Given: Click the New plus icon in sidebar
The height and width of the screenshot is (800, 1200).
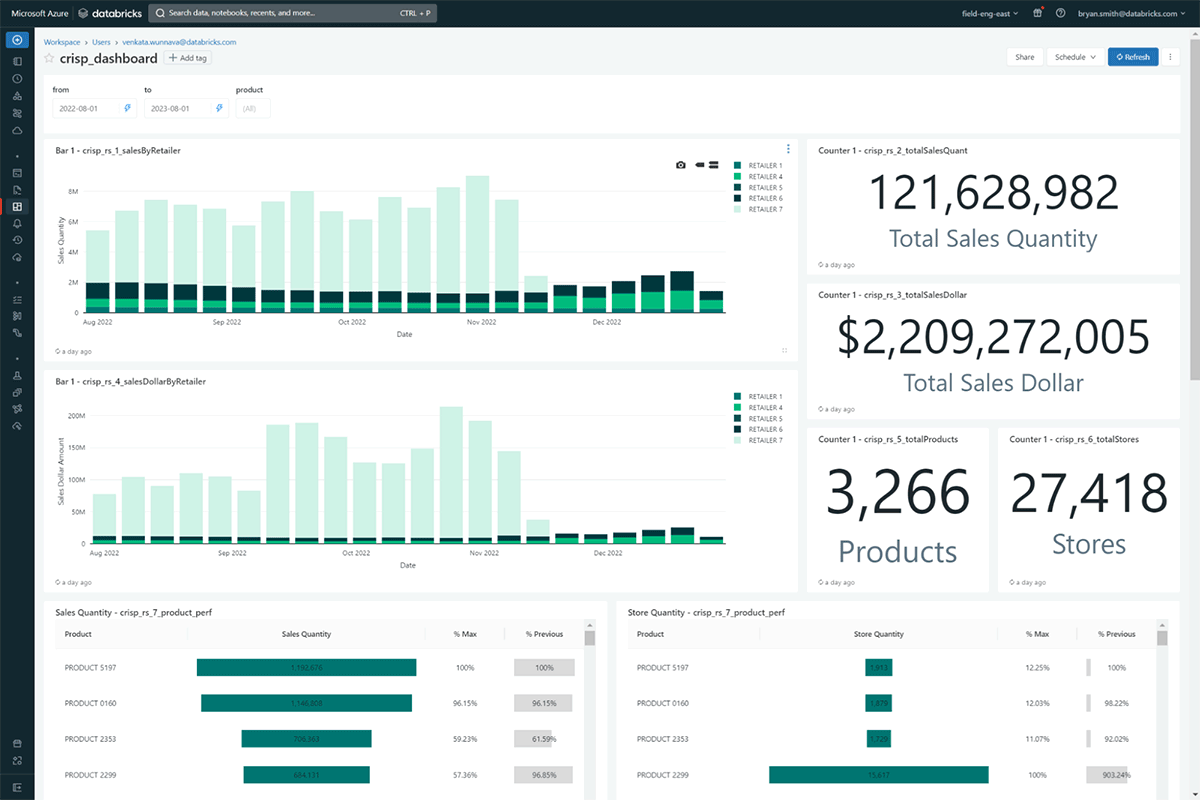Looking at the screenshot, I should pyautogui.click(x=17, y=40).
